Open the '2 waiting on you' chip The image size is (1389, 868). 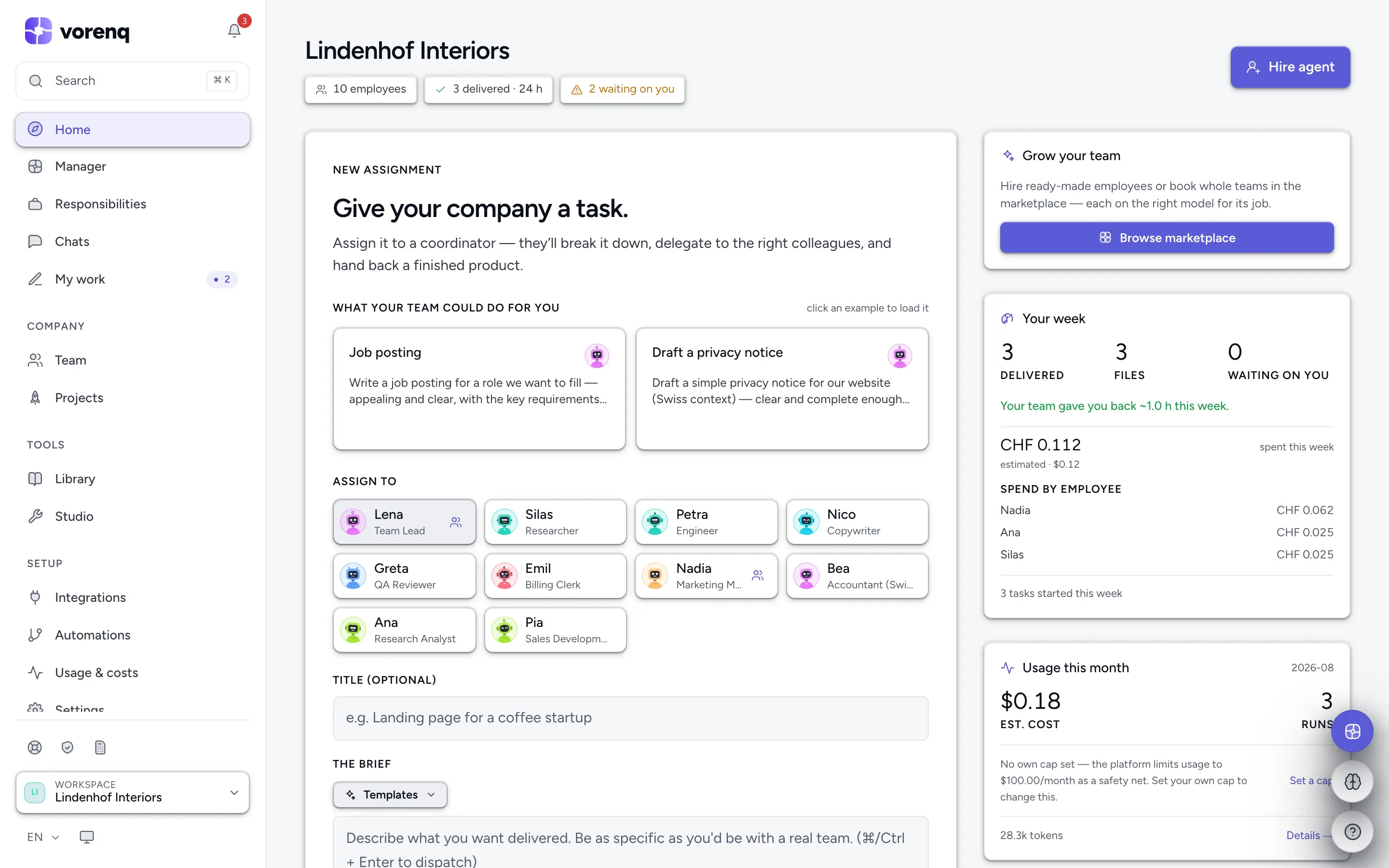pyautogui.click(x=623, y=89)
